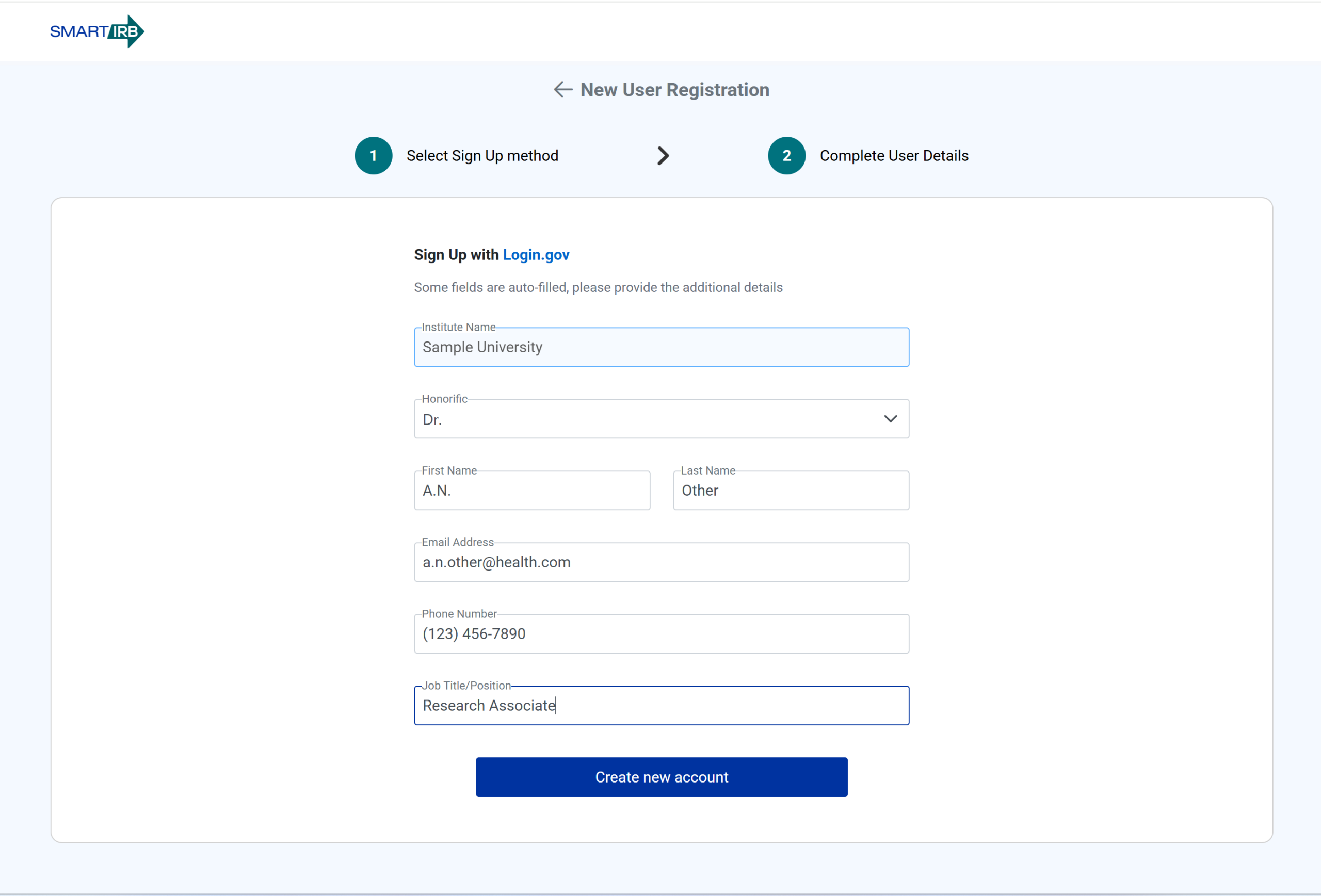Open the Login.gov link
1321x896 pixels.
pyautogui.click(x=536, y=254)
